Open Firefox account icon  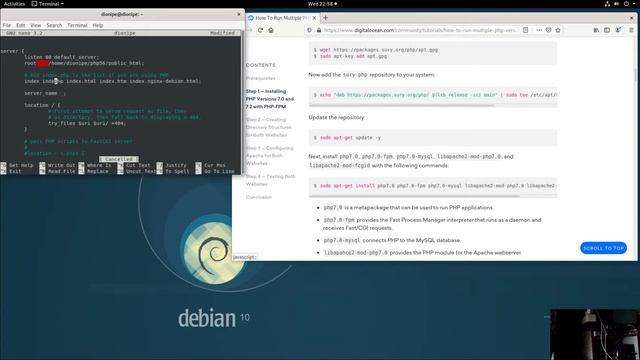[x=618, y=30]
